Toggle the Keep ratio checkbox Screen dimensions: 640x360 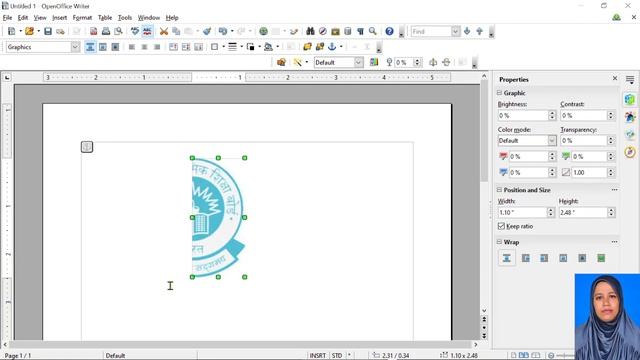501,226
